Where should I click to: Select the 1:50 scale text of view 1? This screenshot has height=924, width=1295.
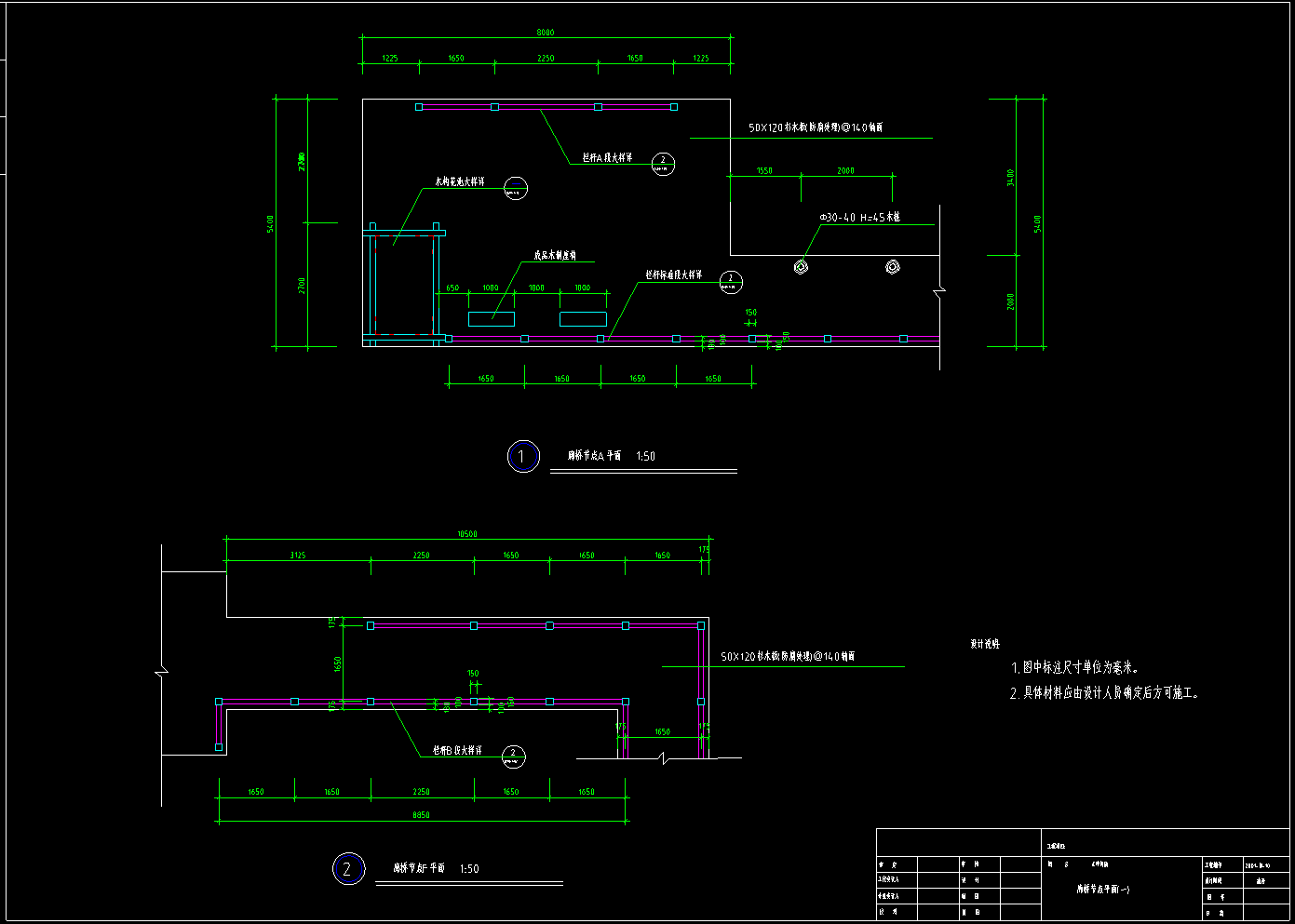[x=645, y=457]
